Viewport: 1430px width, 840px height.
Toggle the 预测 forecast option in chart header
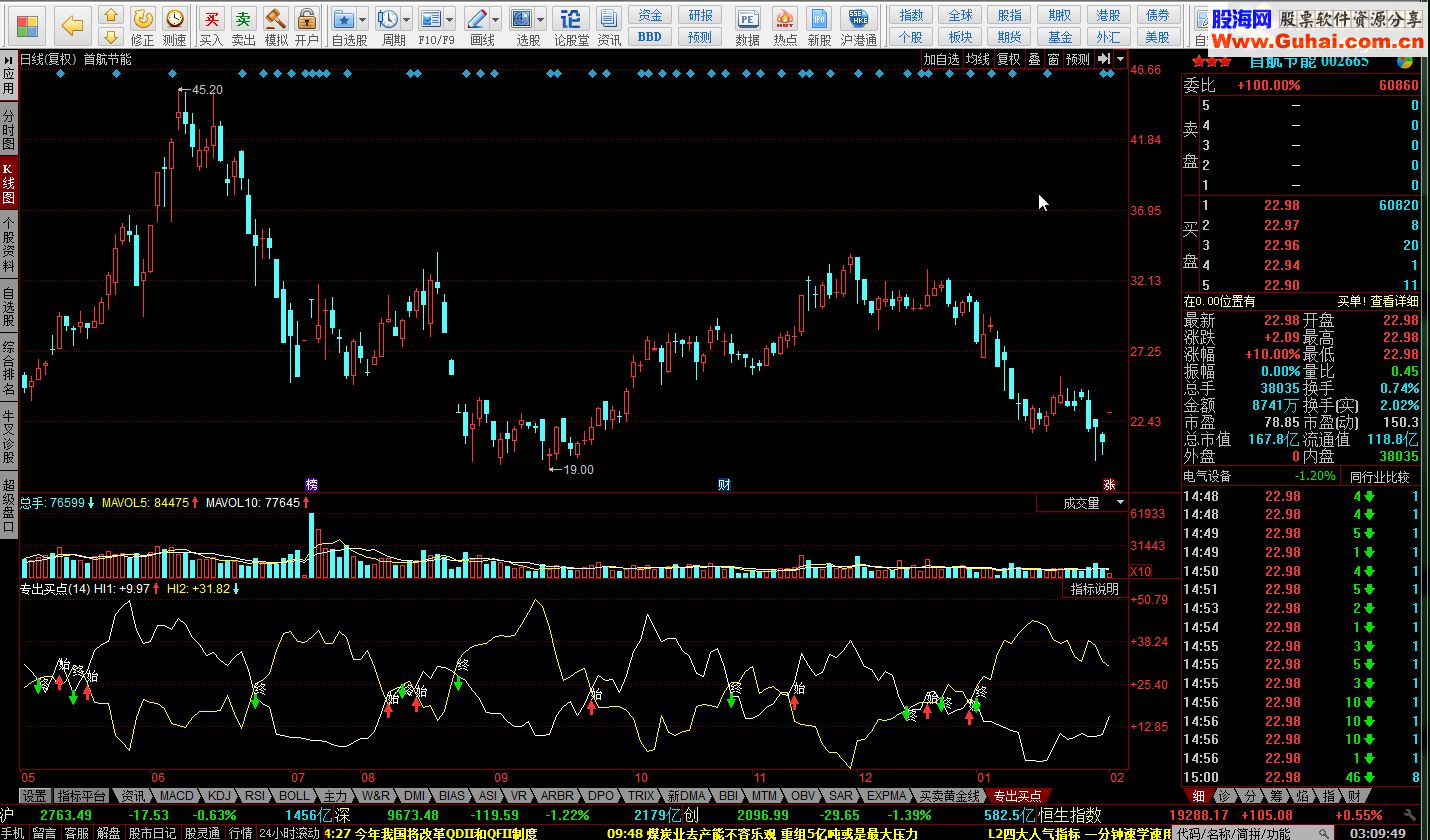click(x=1078, y=59)
